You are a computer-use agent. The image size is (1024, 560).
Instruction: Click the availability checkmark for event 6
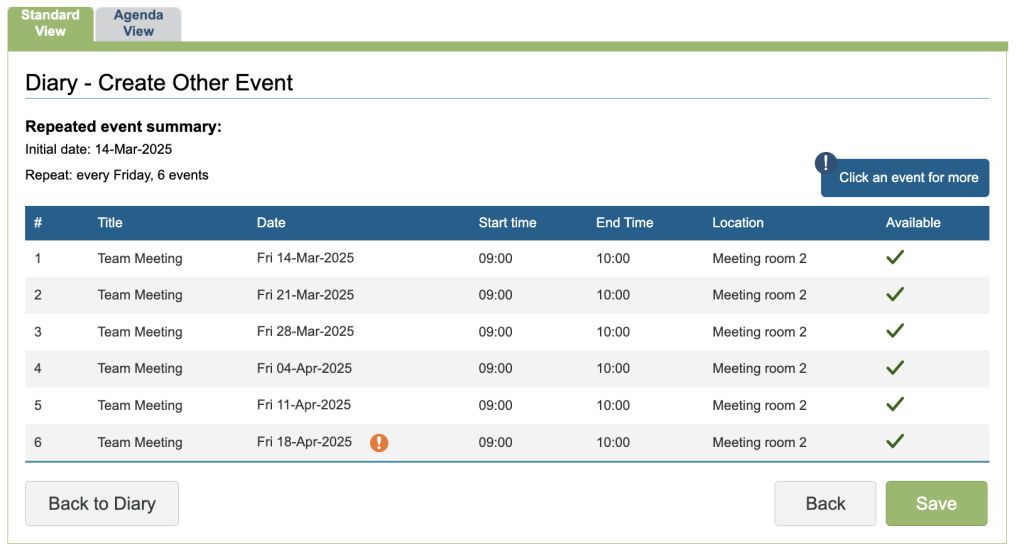(895, 441)
